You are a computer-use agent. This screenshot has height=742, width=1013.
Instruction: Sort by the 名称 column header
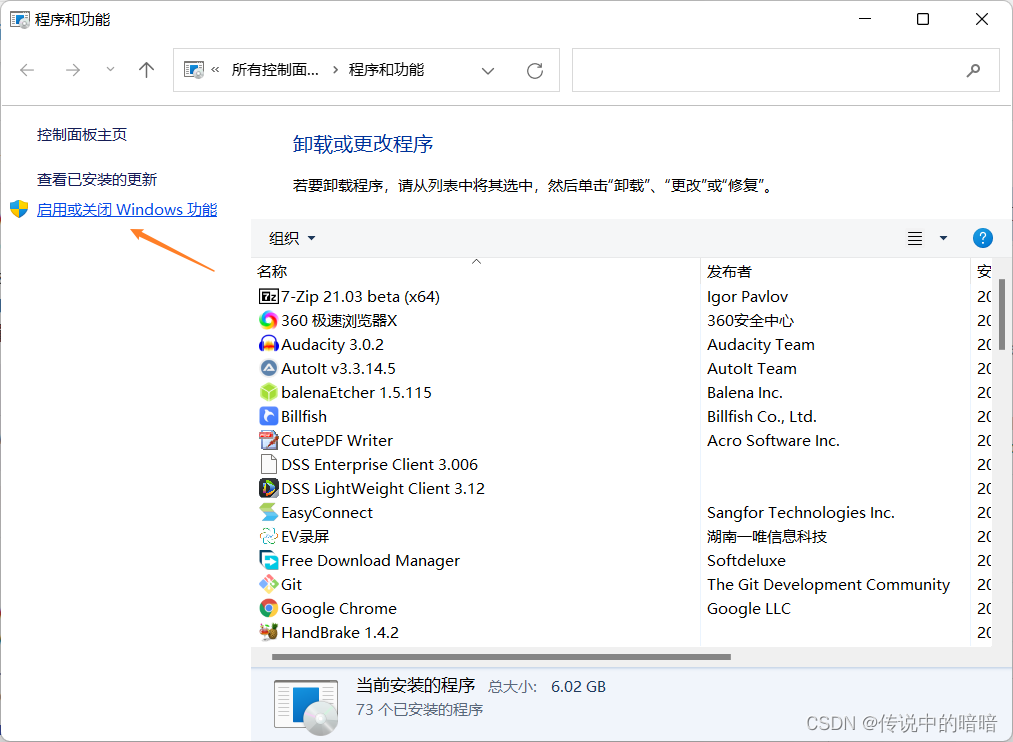click(x=475, y=271)
